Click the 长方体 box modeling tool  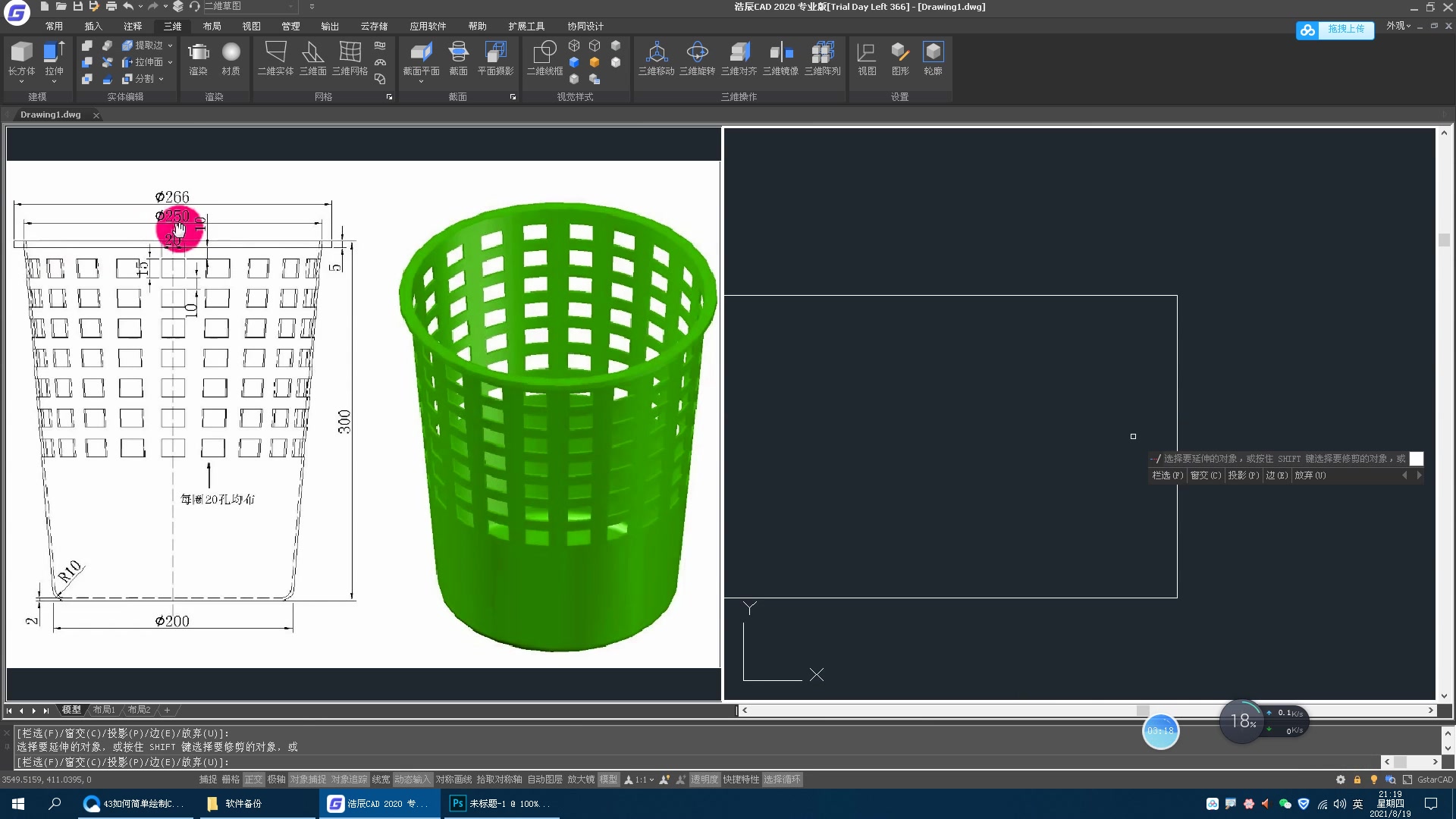(21, 58)
